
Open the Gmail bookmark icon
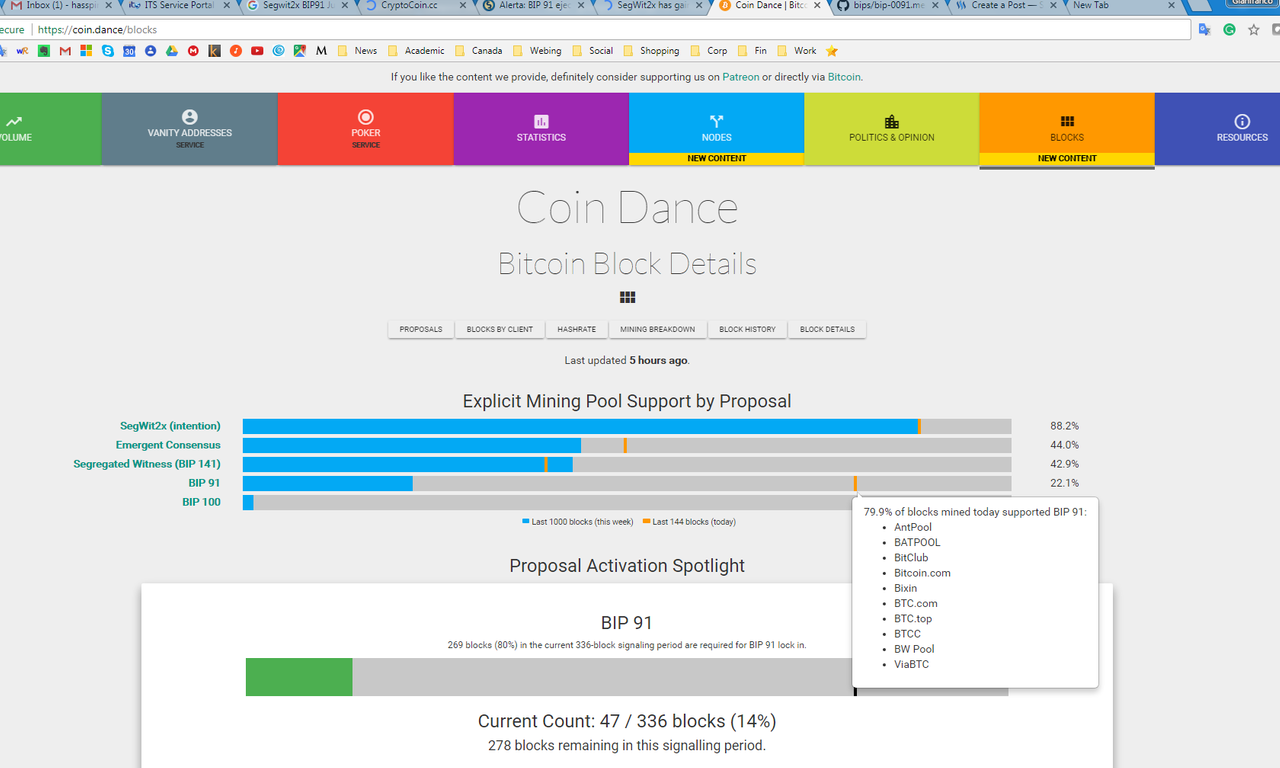(65, 51)
